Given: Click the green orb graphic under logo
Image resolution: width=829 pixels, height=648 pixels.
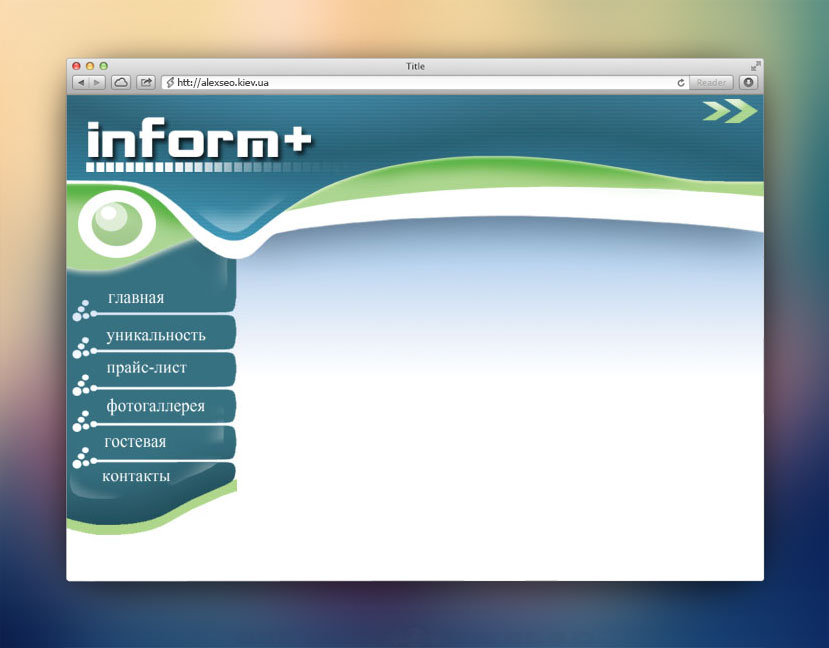Looking at the screenshot, I should click(117, 224).
